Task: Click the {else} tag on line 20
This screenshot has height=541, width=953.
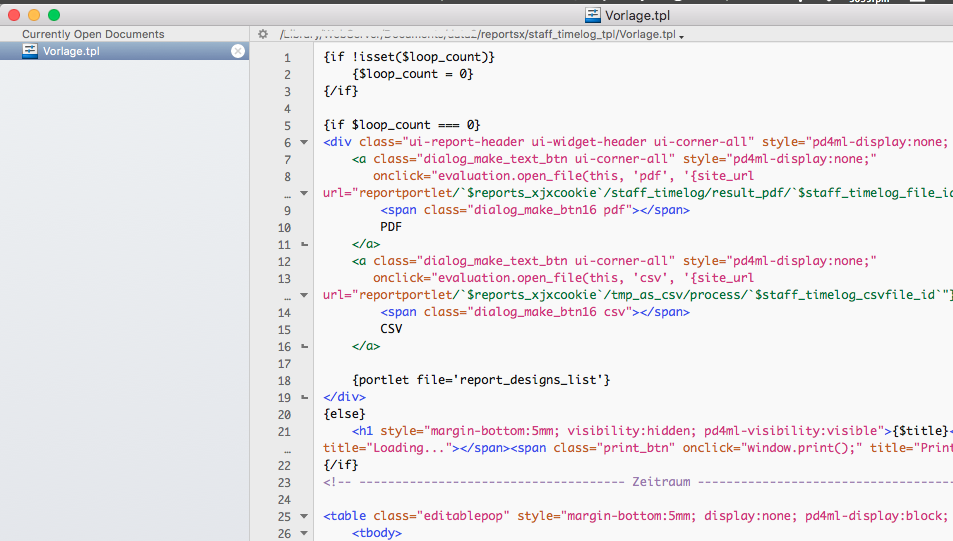Action: click(345, 414)
